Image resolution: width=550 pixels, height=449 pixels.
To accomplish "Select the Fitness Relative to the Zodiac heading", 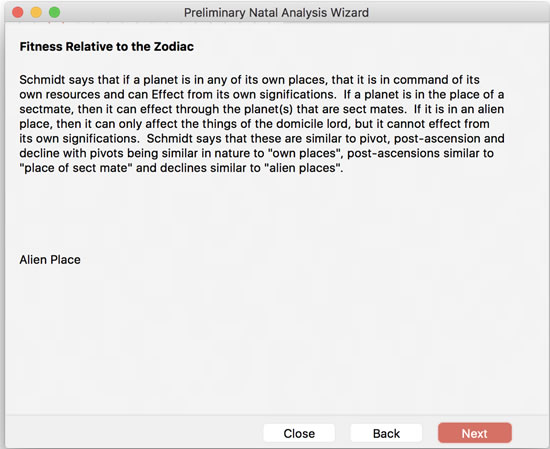I will 107,46.
